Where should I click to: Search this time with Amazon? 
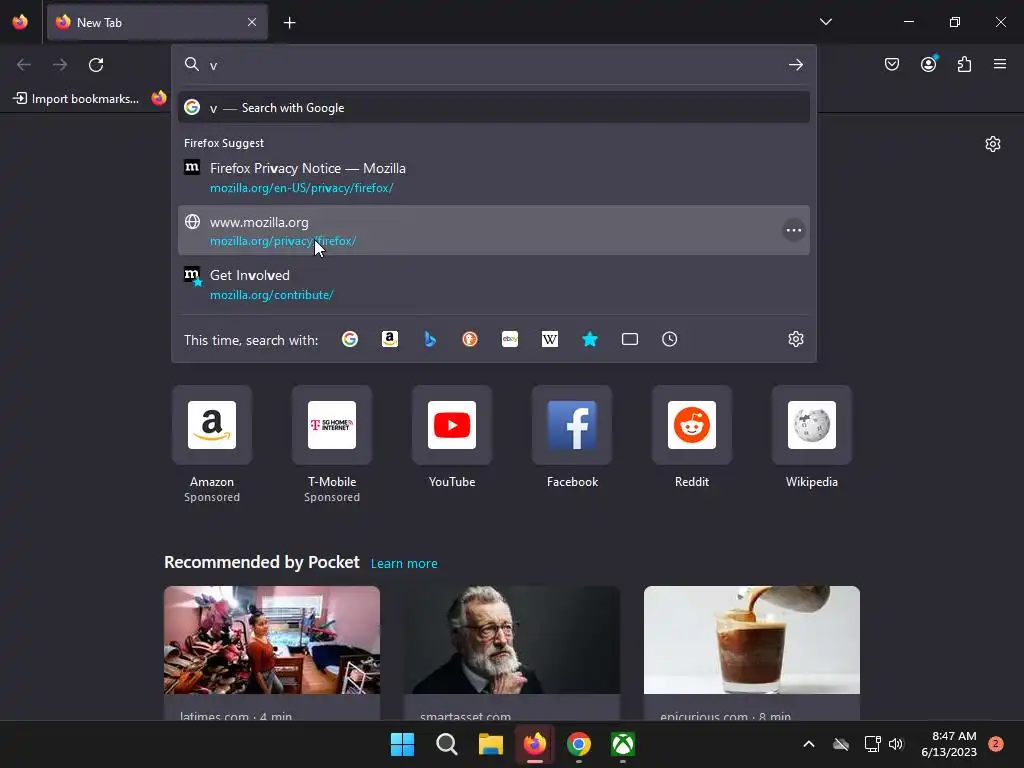[390, 339]
